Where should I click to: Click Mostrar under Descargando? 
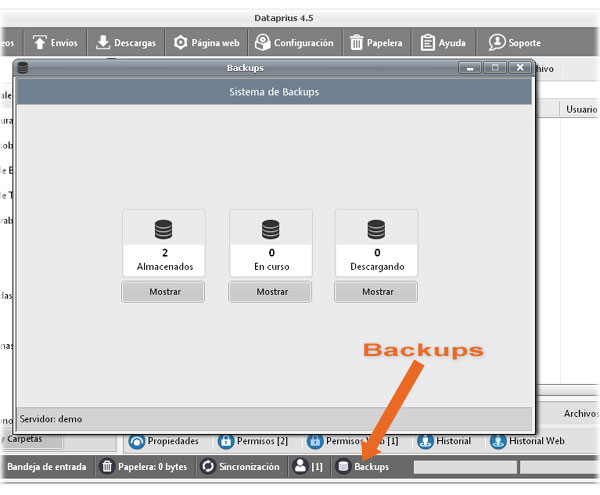(x=376, y=292)
